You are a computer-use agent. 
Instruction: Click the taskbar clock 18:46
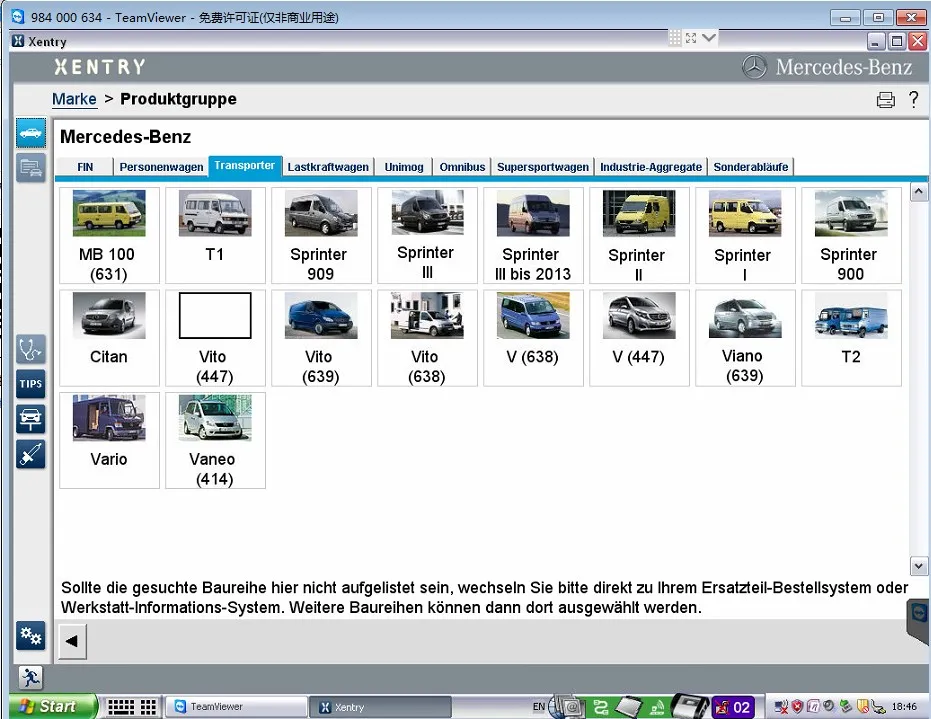point(904,707)
